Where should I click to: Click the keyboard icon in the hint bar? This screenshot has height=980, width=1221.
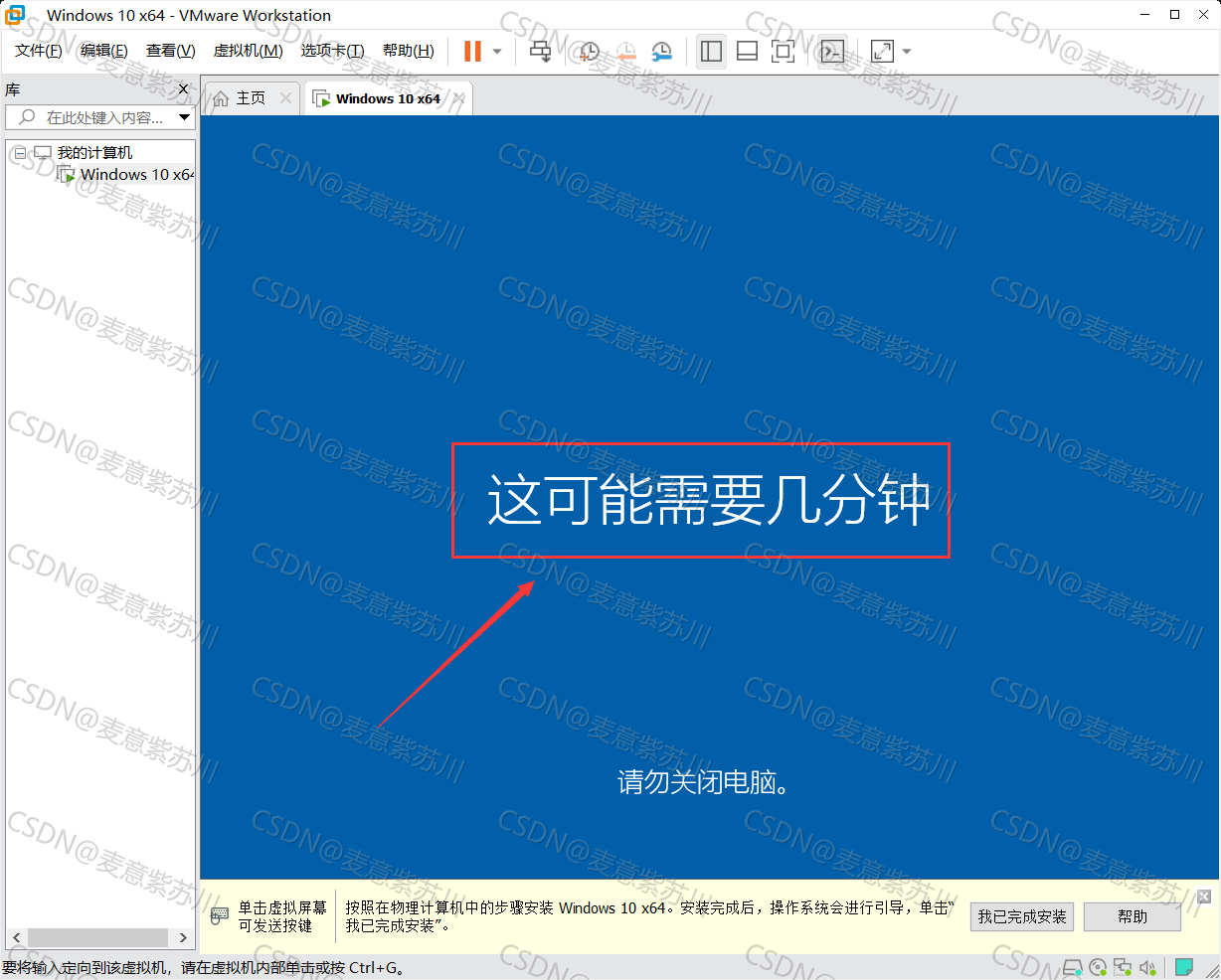220,916
